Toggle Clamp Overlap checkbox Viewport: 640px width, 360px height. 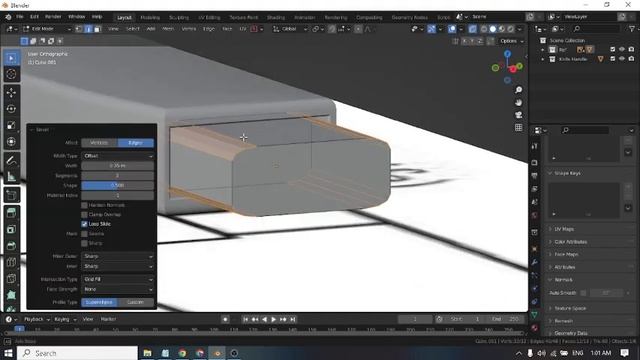[84, 214]
